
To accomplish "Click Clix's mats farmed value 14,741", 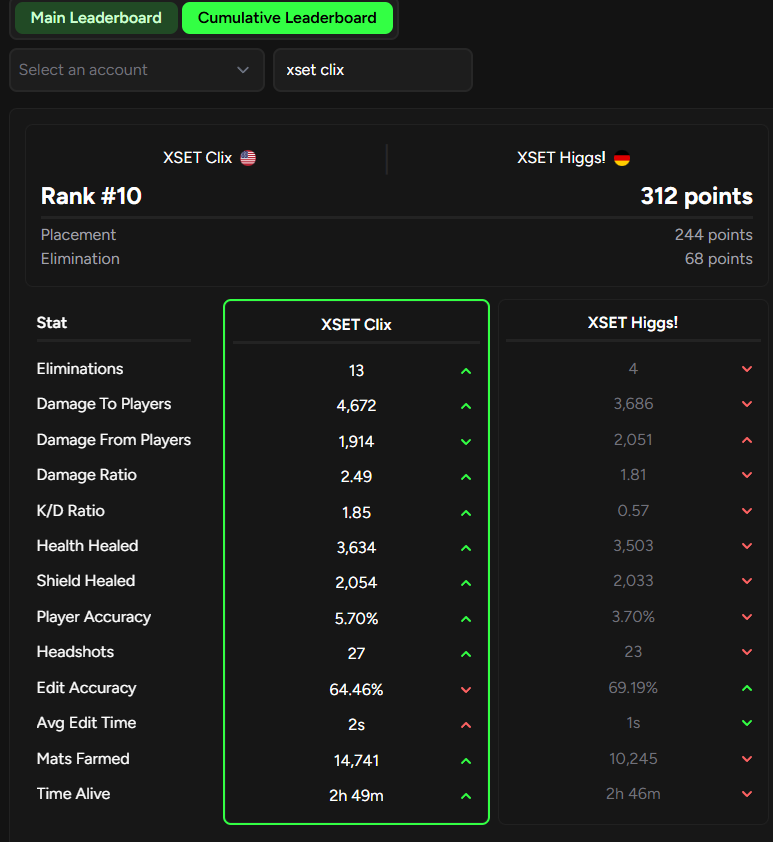I will pyautogui.click(x=356, y=760).
